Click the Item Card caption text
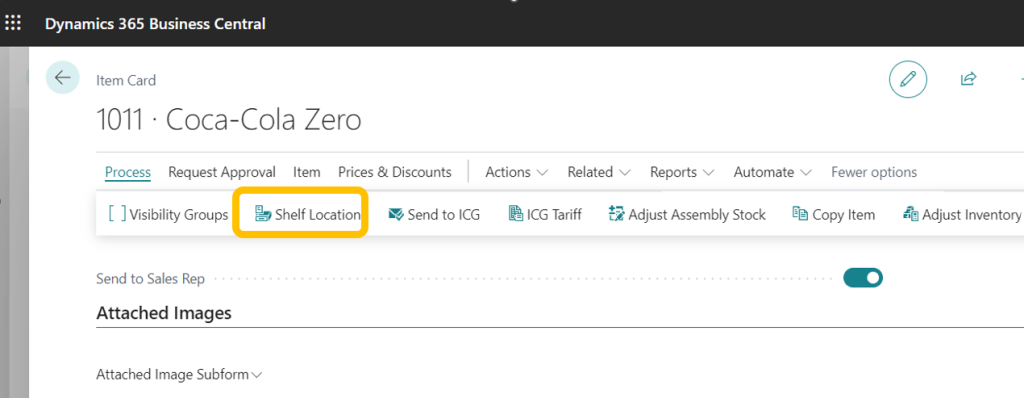1024x398 pixels. [x=126, y=80]
